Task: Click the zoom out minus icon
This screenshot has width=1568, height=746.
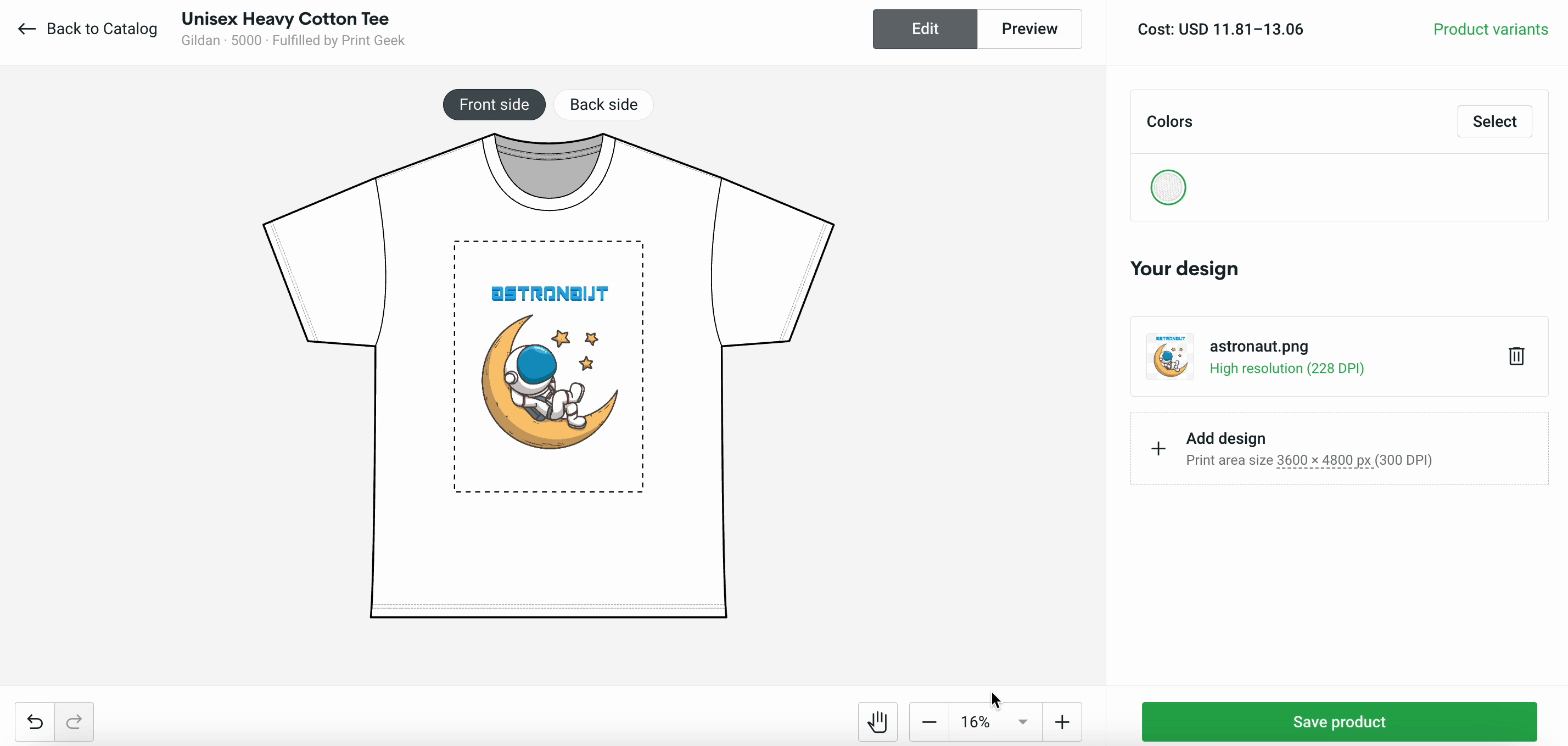Action: [x=928, y=722]
